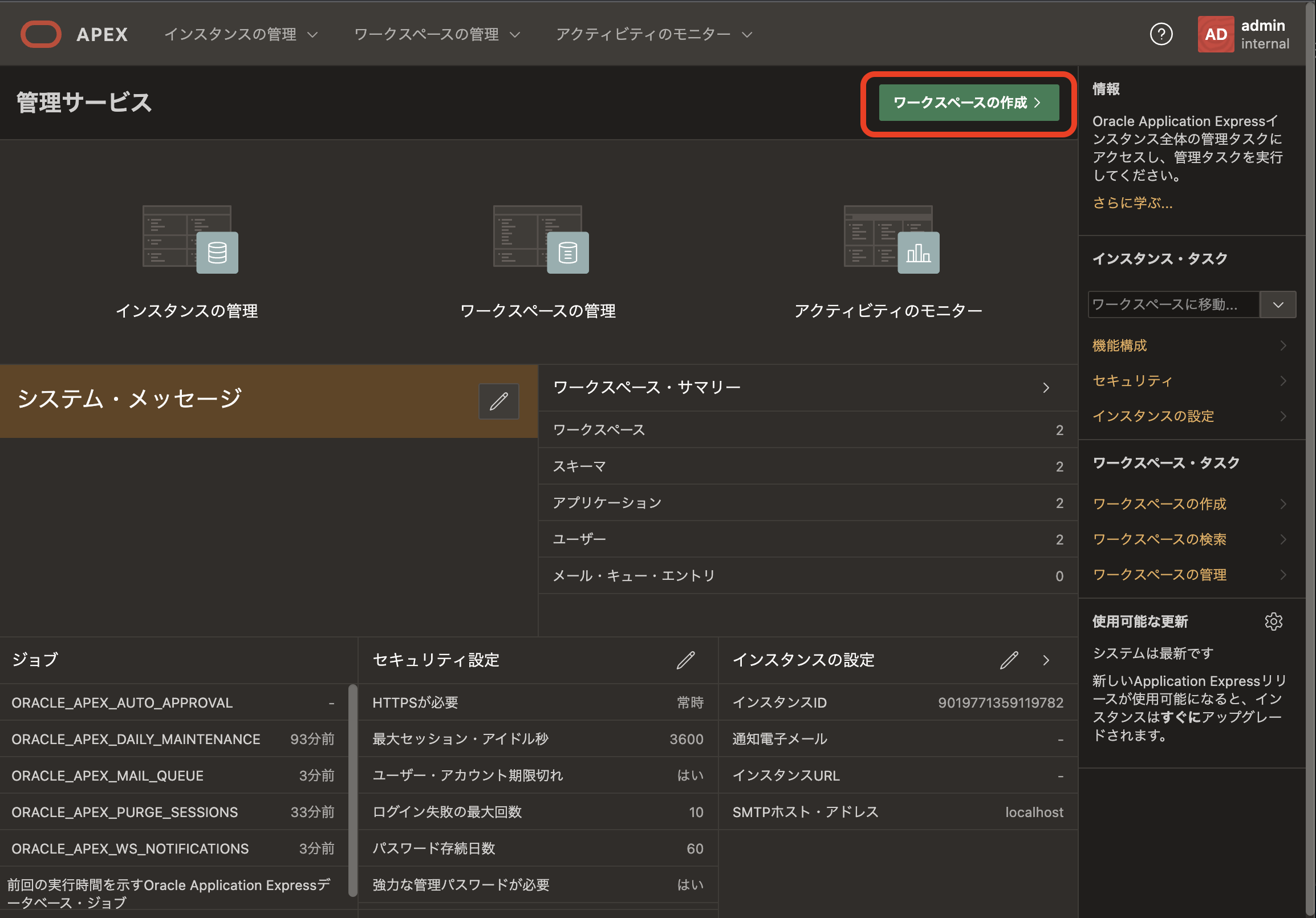Screen dimensions: 1316x918
Task: Click green ワークスペースの作成 button
Action: tap(968, 103)
